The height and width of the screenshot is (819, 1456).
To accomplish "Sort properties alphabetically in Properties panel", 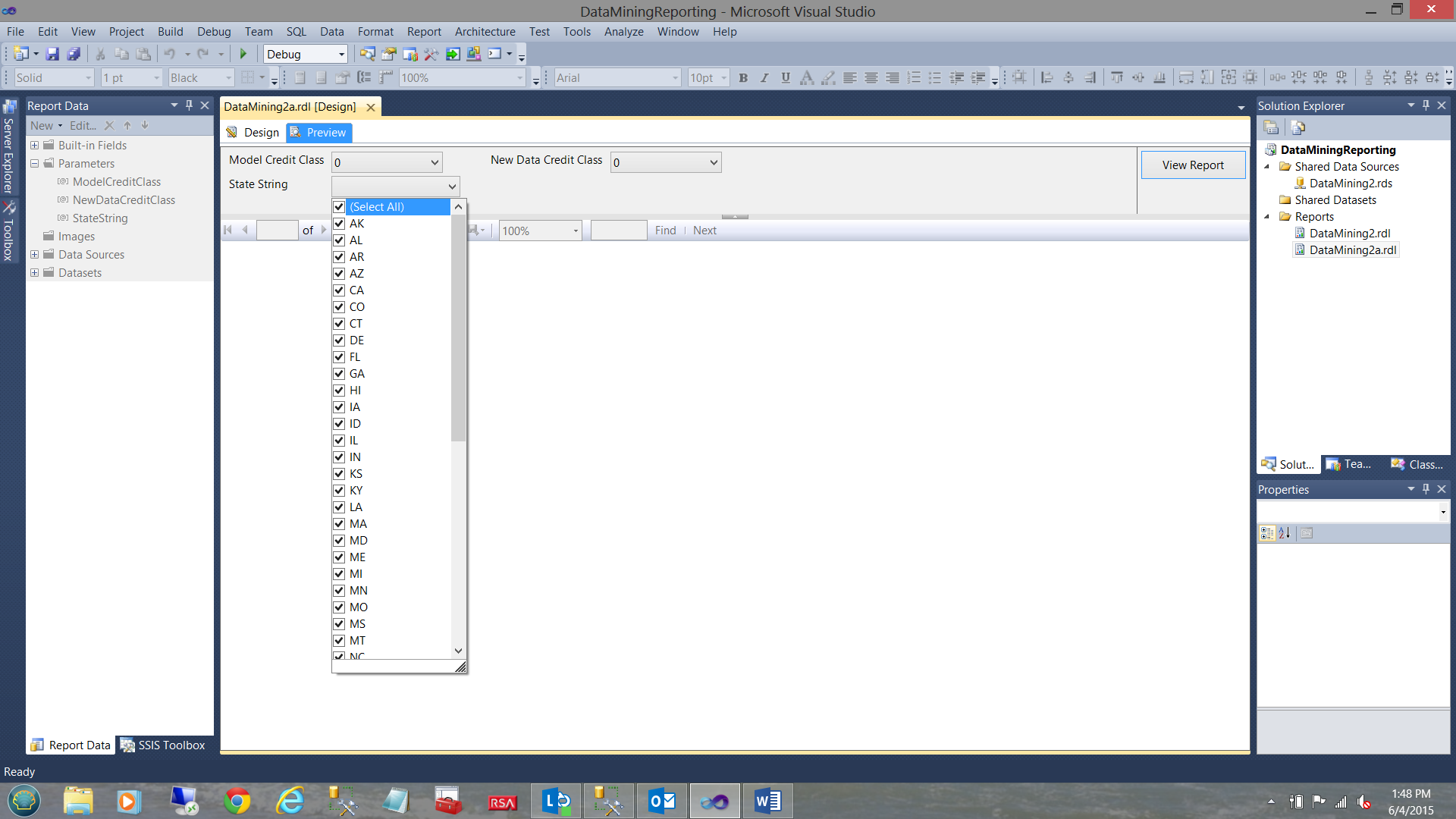I will 1285,533.
